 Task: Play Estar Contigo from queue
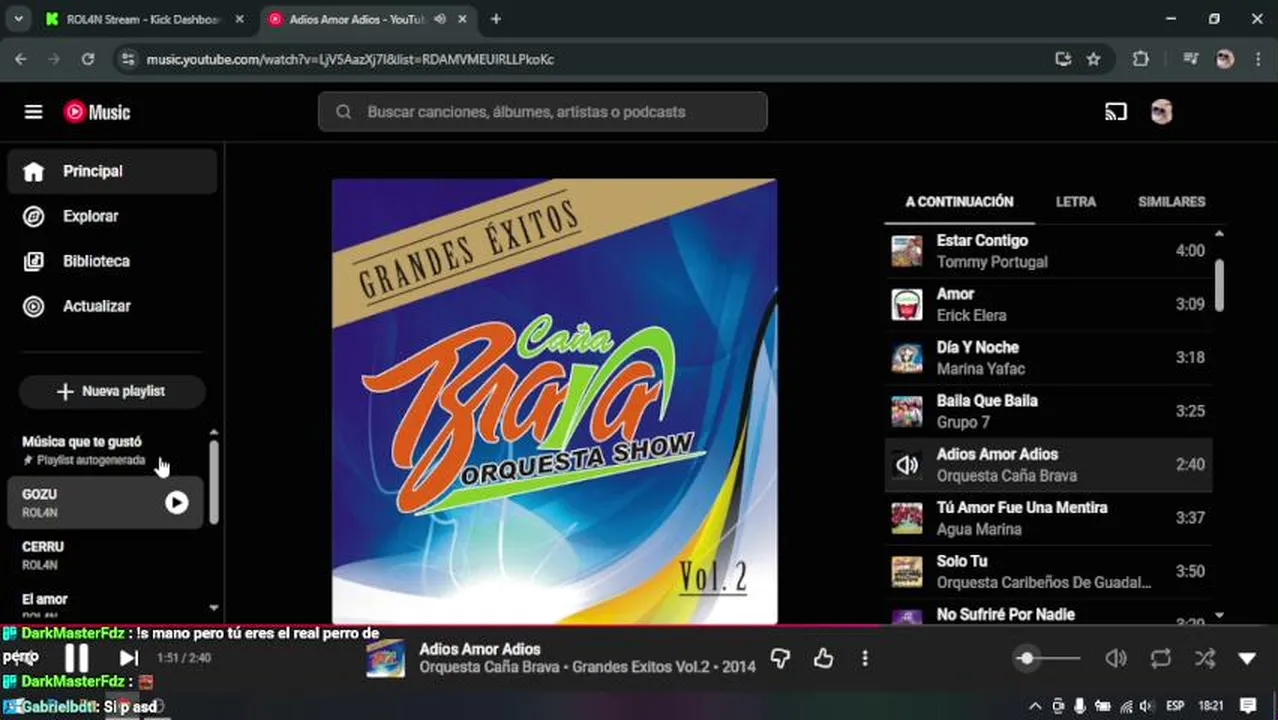click(x=1048, y=251)
